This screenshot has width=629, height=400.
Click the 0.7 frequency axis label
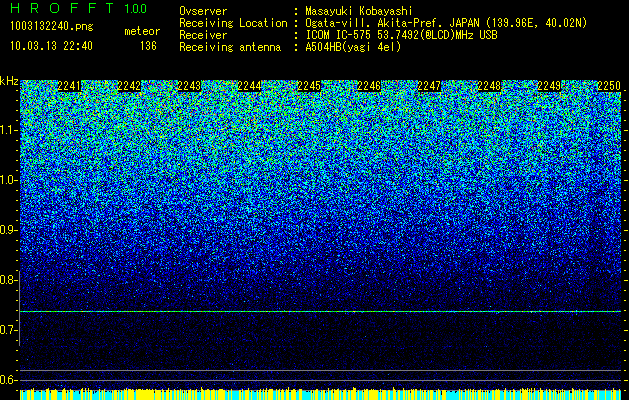[8, 330]
